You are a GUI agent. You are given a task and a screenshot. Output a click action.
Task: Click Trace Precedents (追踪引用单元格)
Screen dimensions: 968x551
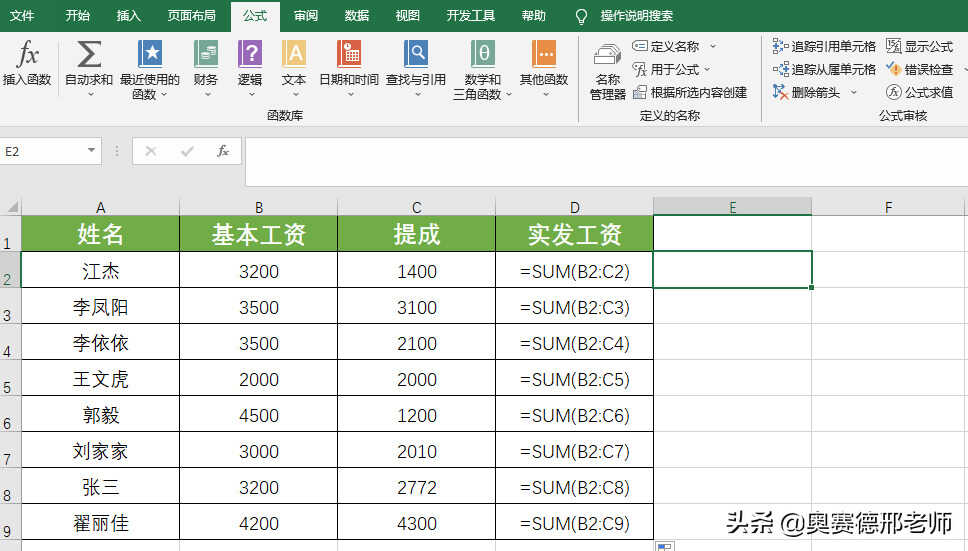tap(824, 46)
